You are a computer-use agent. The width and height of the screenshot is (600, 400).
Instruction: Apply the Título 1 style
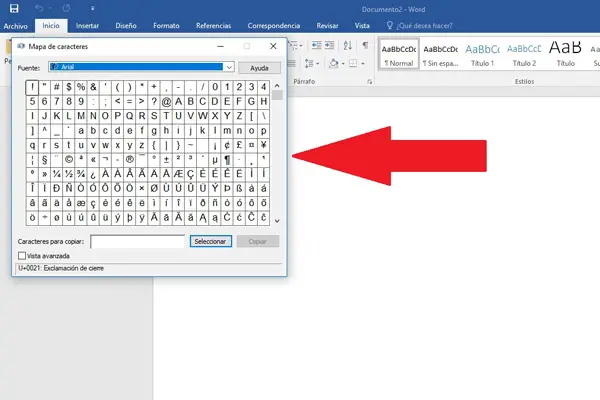point(482,54)
